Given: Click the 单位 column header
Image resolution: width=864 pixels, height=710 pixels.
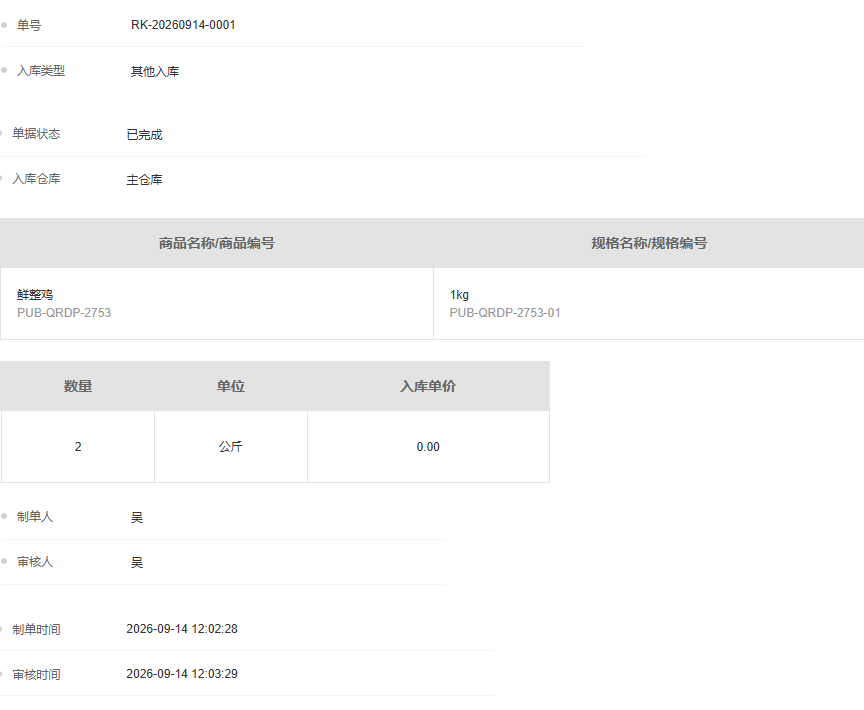Looking at the screenshot, I should (231, 386).
